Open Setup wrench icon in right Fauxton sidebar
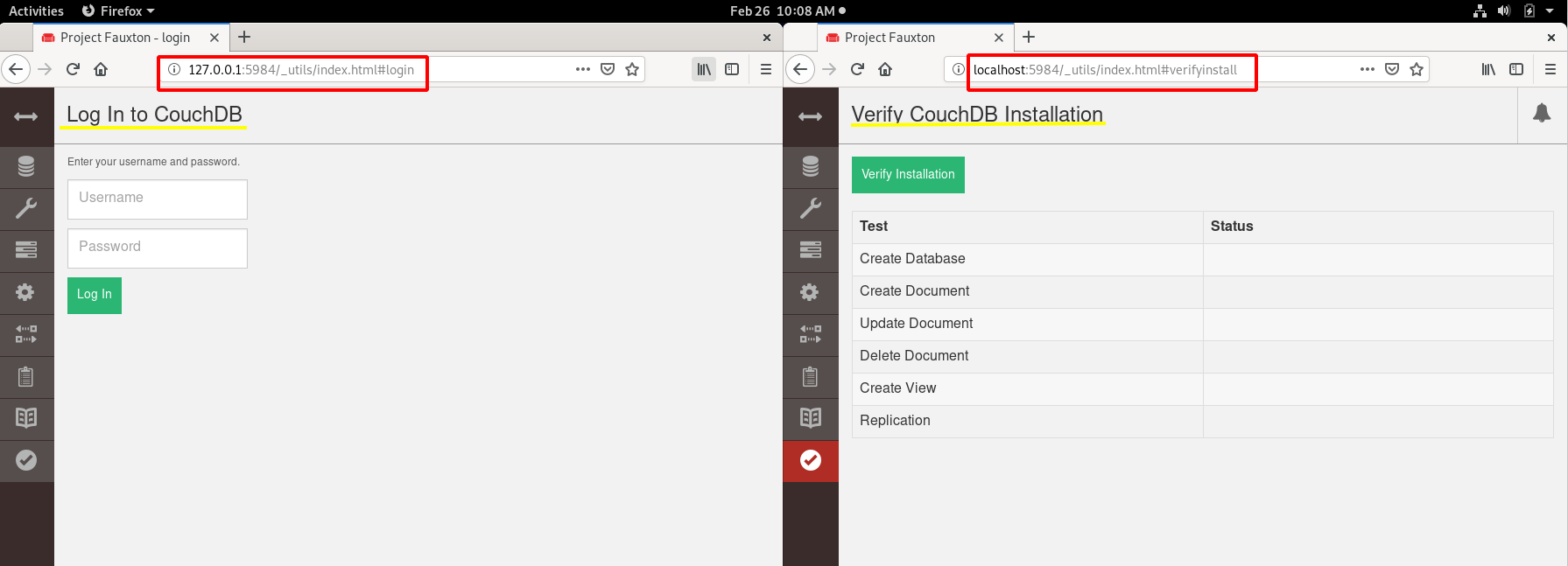The height and width of the screenshot is (566, 1568). (x=810, y=208)
